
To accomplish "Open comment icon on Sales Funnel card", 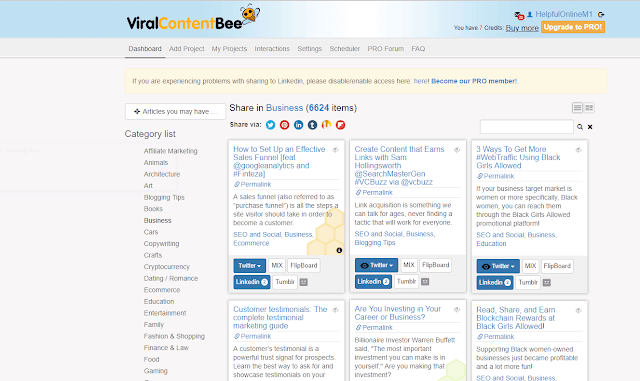I will click(304, 282).
